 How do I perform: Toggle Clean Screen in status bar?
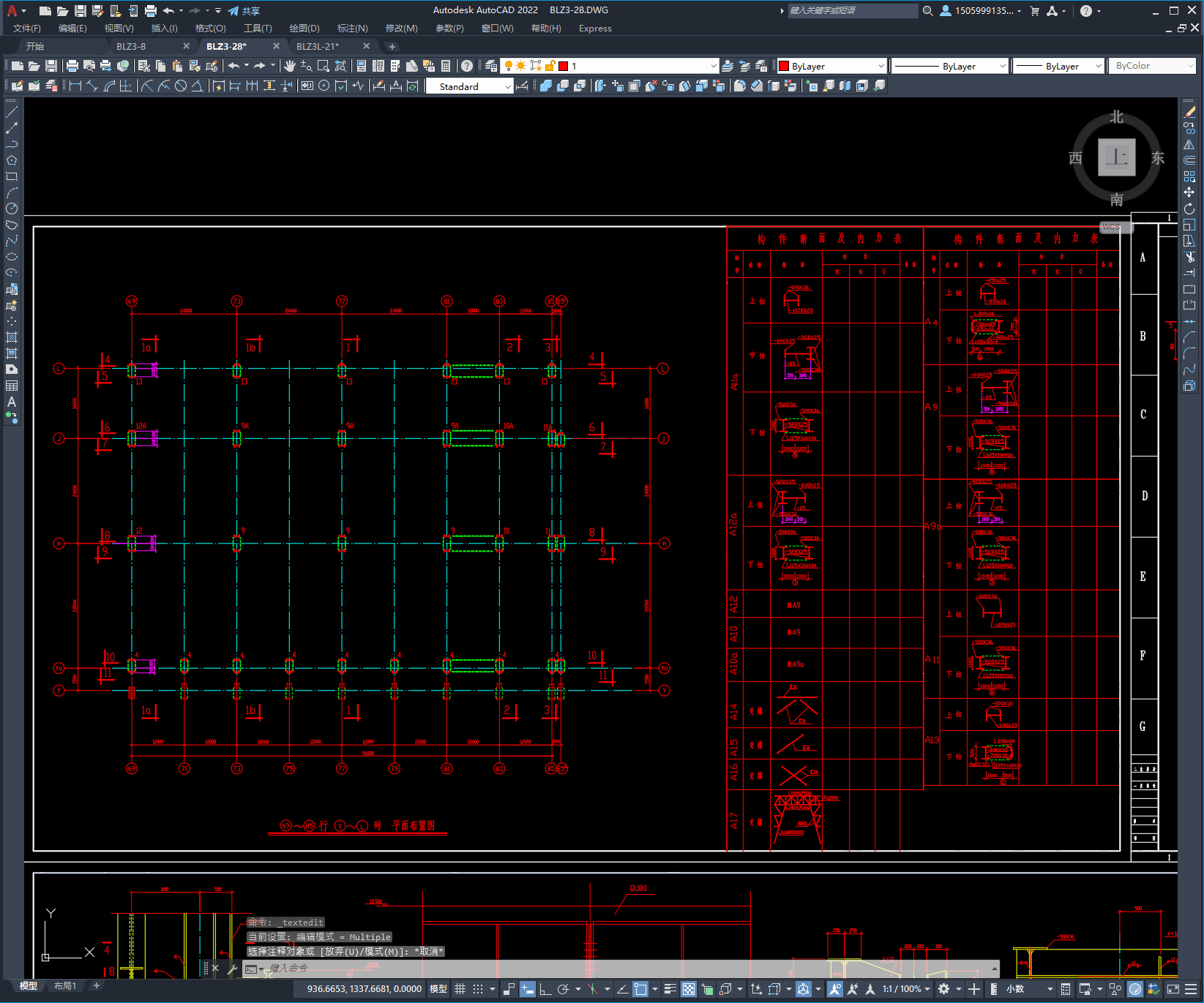pos(1173,989)
